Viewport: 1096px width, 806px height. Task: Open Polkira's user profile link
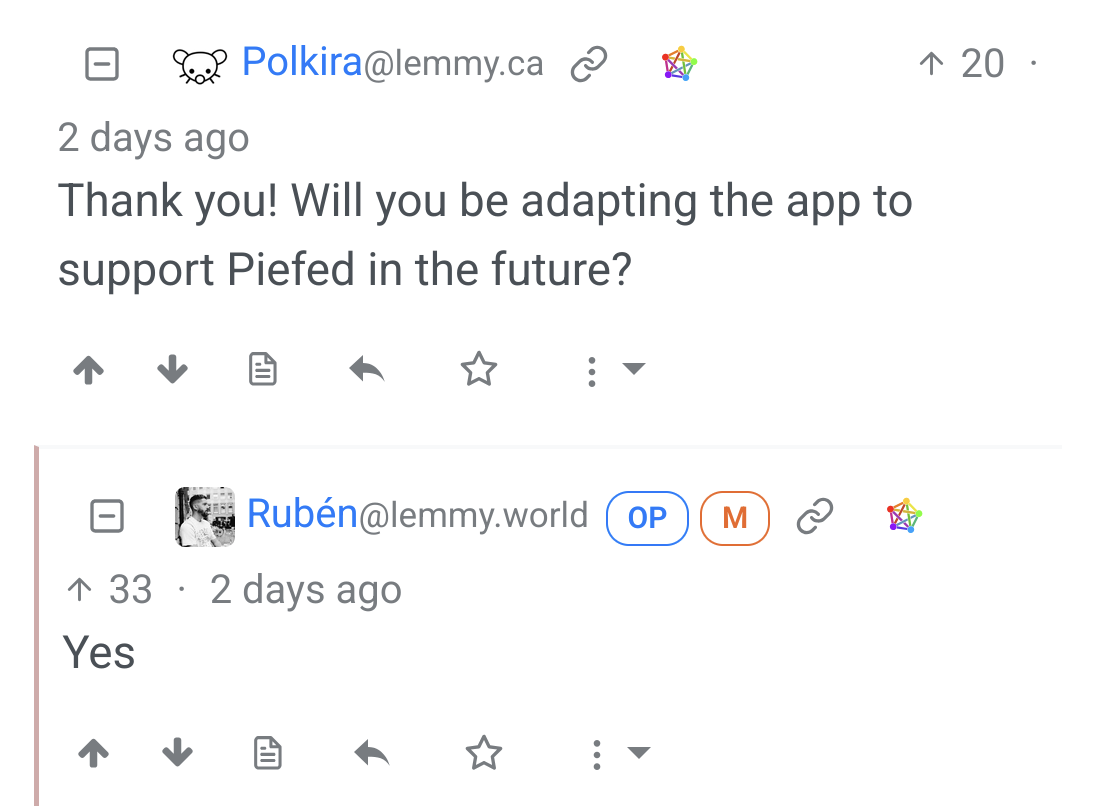(301, 64)
